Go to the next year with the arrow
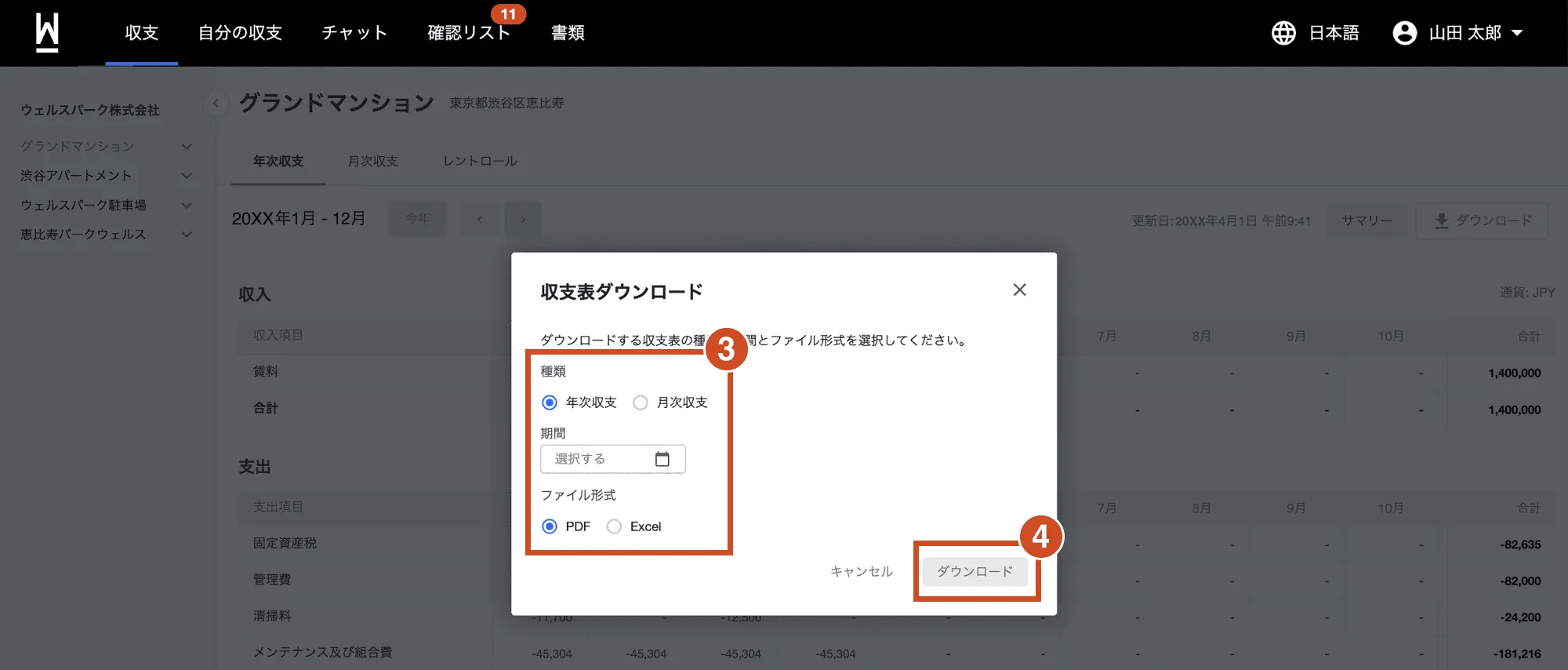Image resolution: width=1568 pixels, height=670 pixels. click(x=523, y=219)
